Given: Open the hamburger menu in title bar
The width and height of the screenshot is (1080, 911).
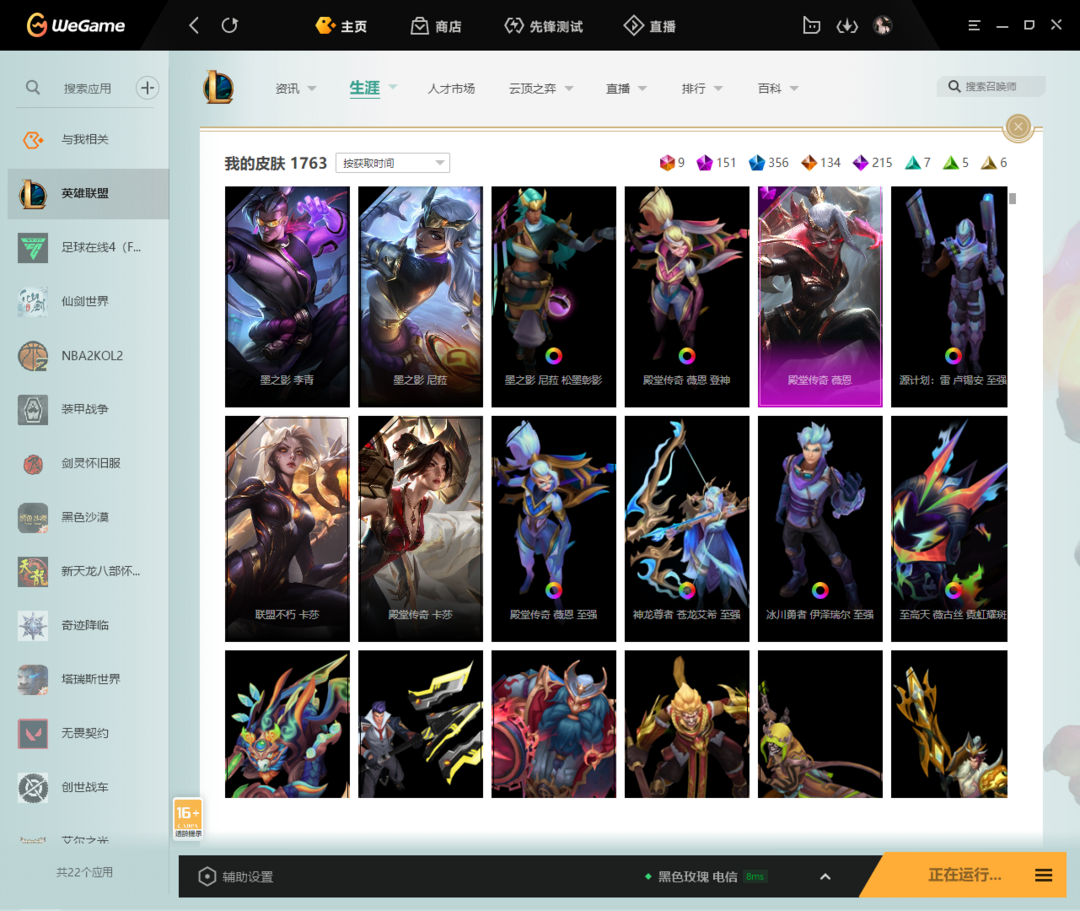Looking at the screenshot, I should click(x=974, y=25).
